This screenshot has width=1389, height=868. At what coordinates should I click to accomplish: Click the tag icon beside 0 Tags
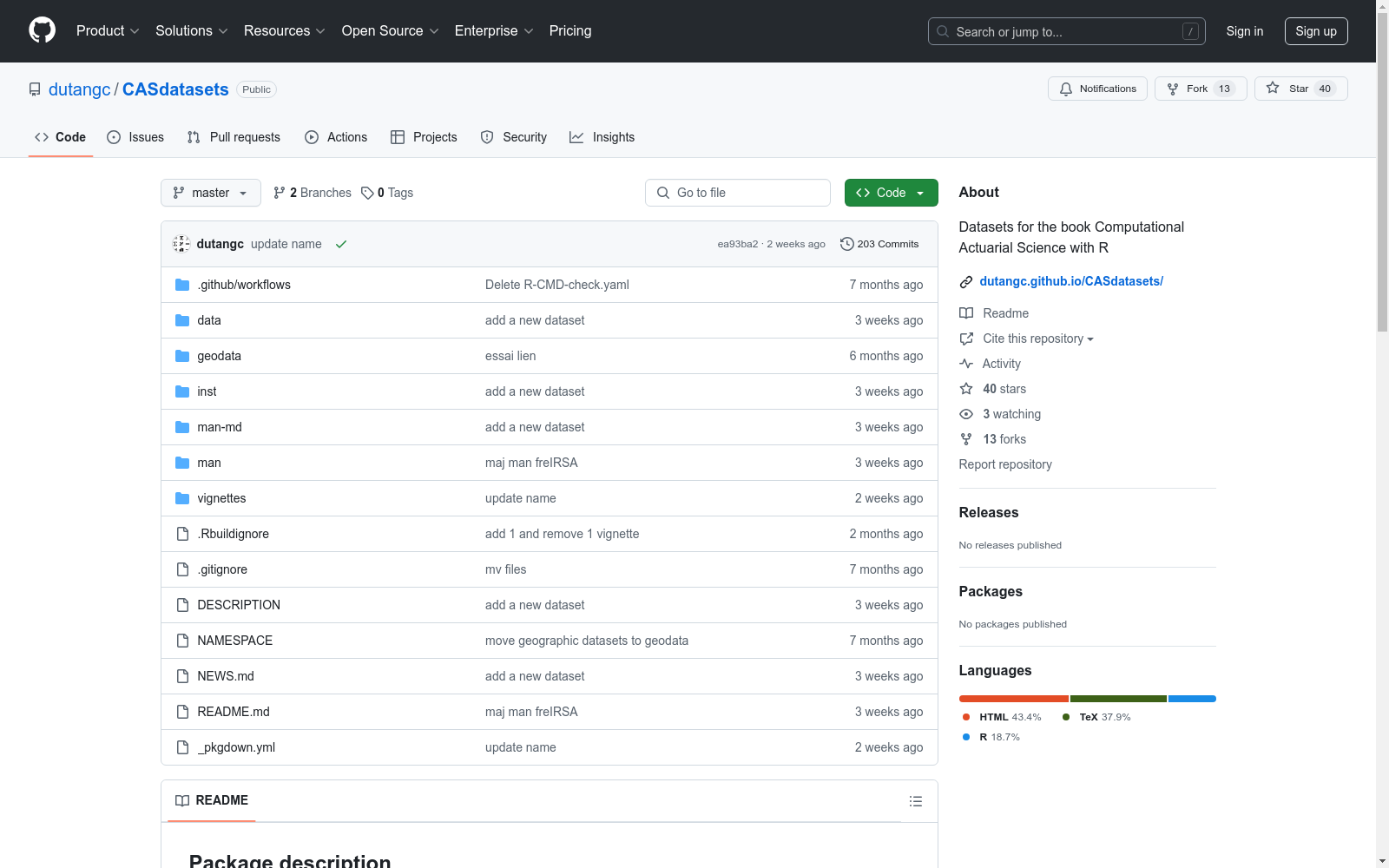click(x=367, y=193)
